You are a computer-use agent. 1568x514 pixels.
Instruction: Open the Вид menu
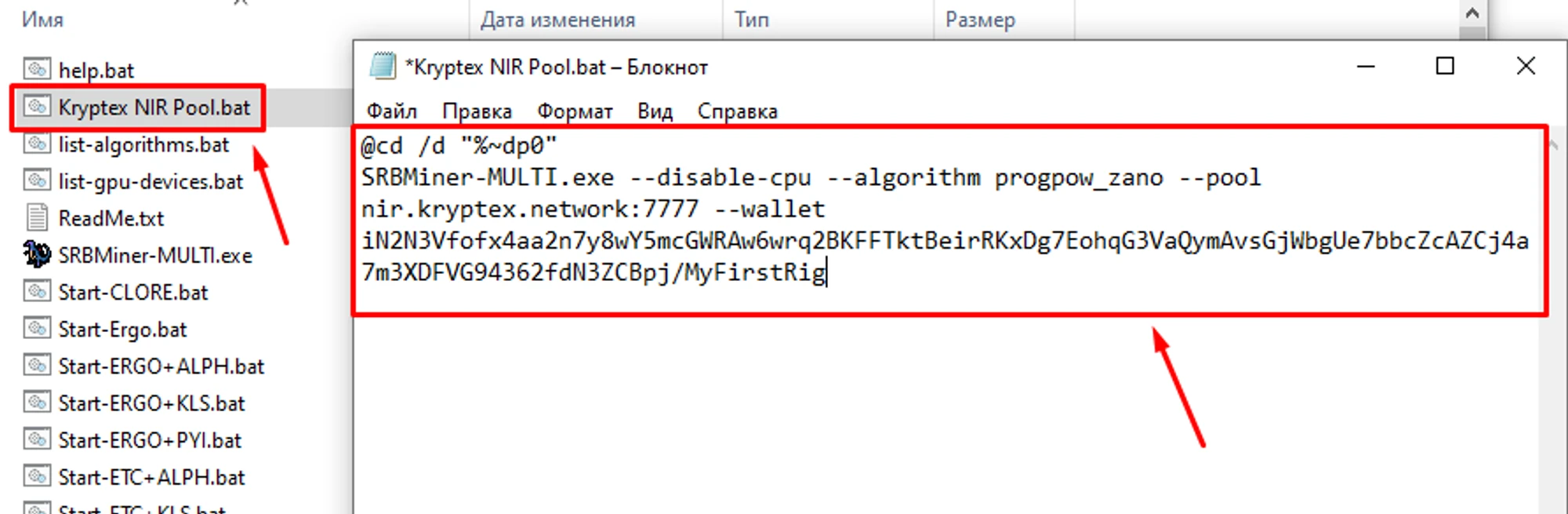click(x=655, y=111)
